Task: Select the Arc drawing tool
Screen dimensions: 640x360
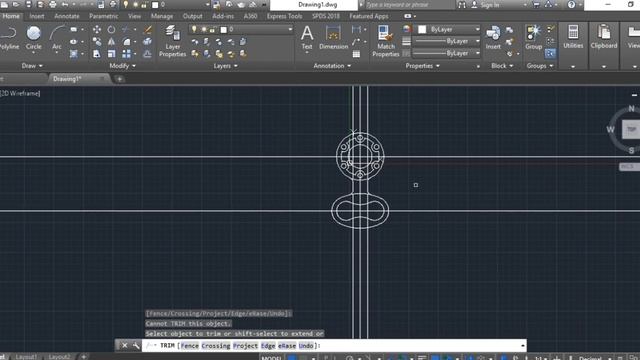Action: (57, 38)
